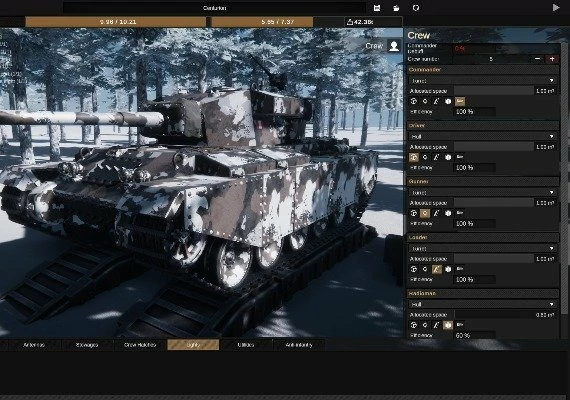The image size is (570, 400).
Task: Click the Driver 100 % efficiency field
Action: [474, 168]
